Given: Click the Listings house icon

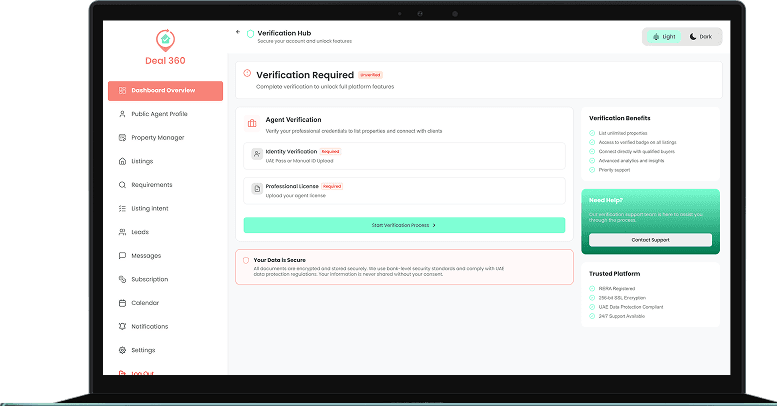Looking at the screenshot, I should 122,161.
